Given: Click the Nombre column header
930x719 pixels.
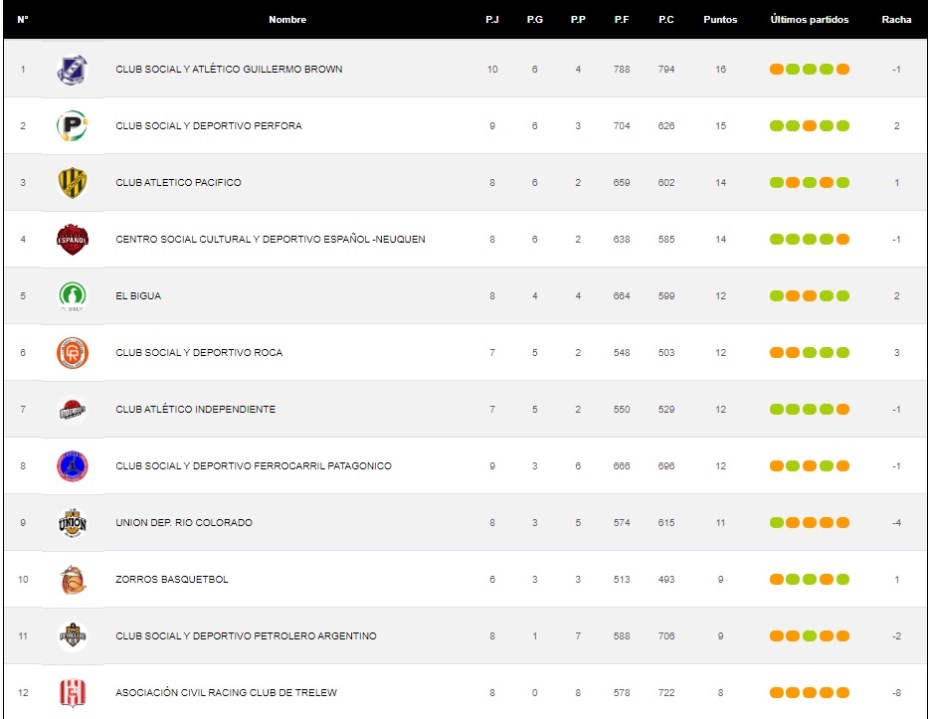Looking at the screenshot, I should [287, 20].
